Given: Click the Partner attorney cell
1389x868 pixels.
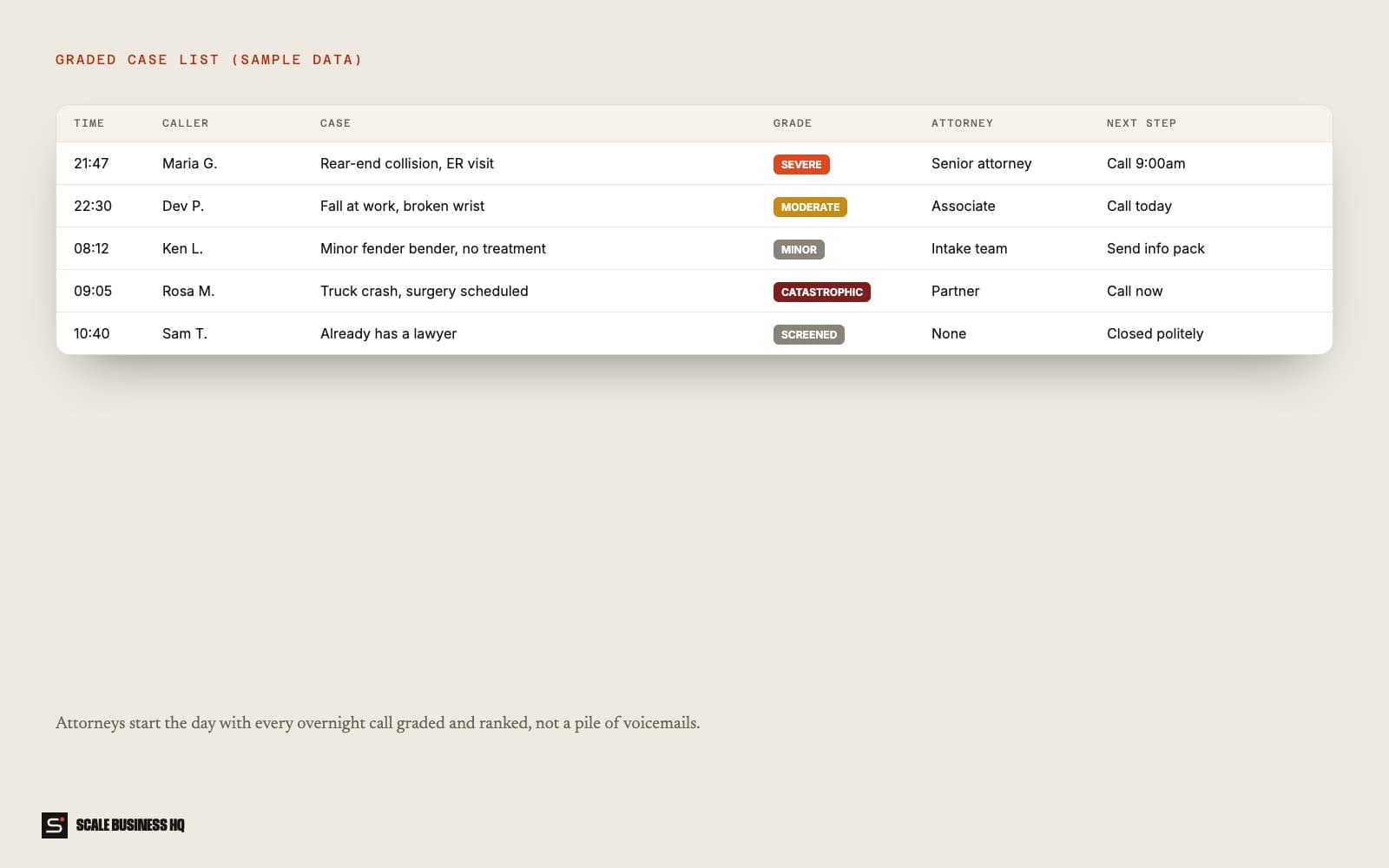Looking at the screenshot, I should click(x=956, y=291).
